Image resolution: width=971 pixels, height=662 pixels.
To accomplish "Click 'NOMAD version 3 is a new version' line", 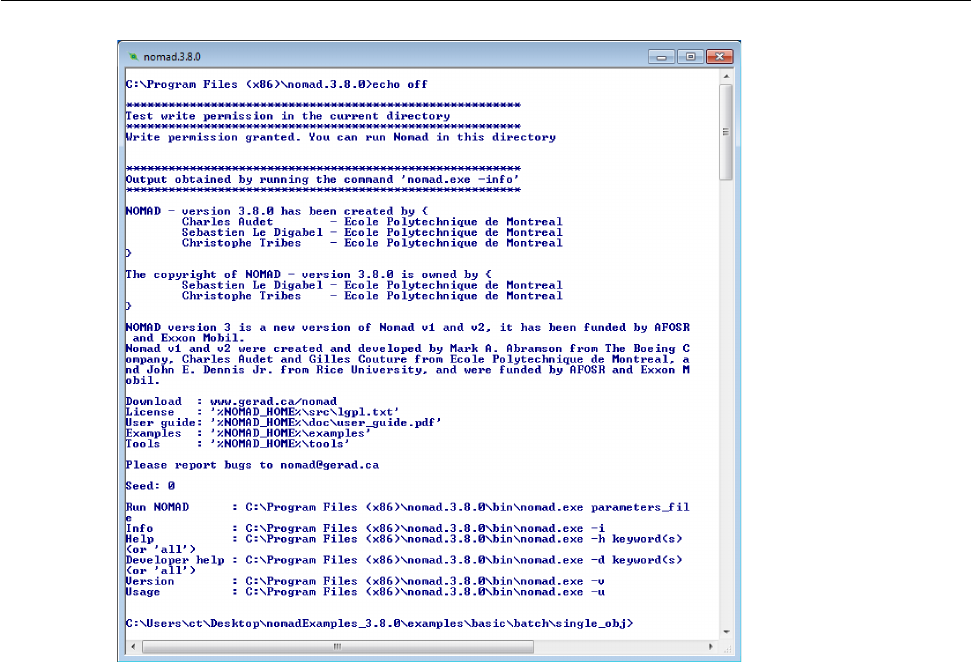I will point(407,327).
